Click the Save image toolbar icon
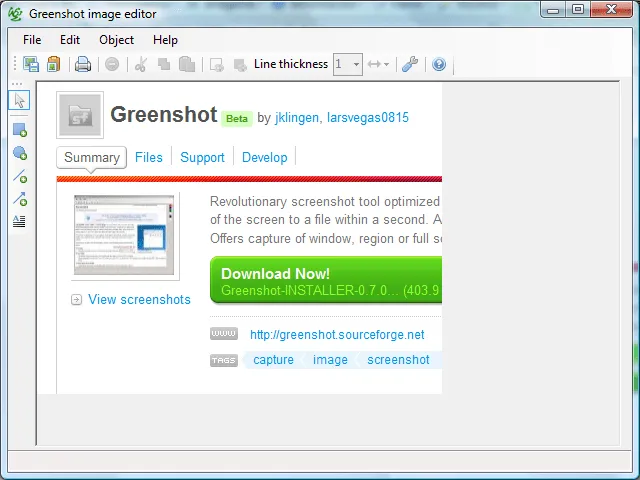This screenshot has width=640, height=480. [x=31, y=64]
